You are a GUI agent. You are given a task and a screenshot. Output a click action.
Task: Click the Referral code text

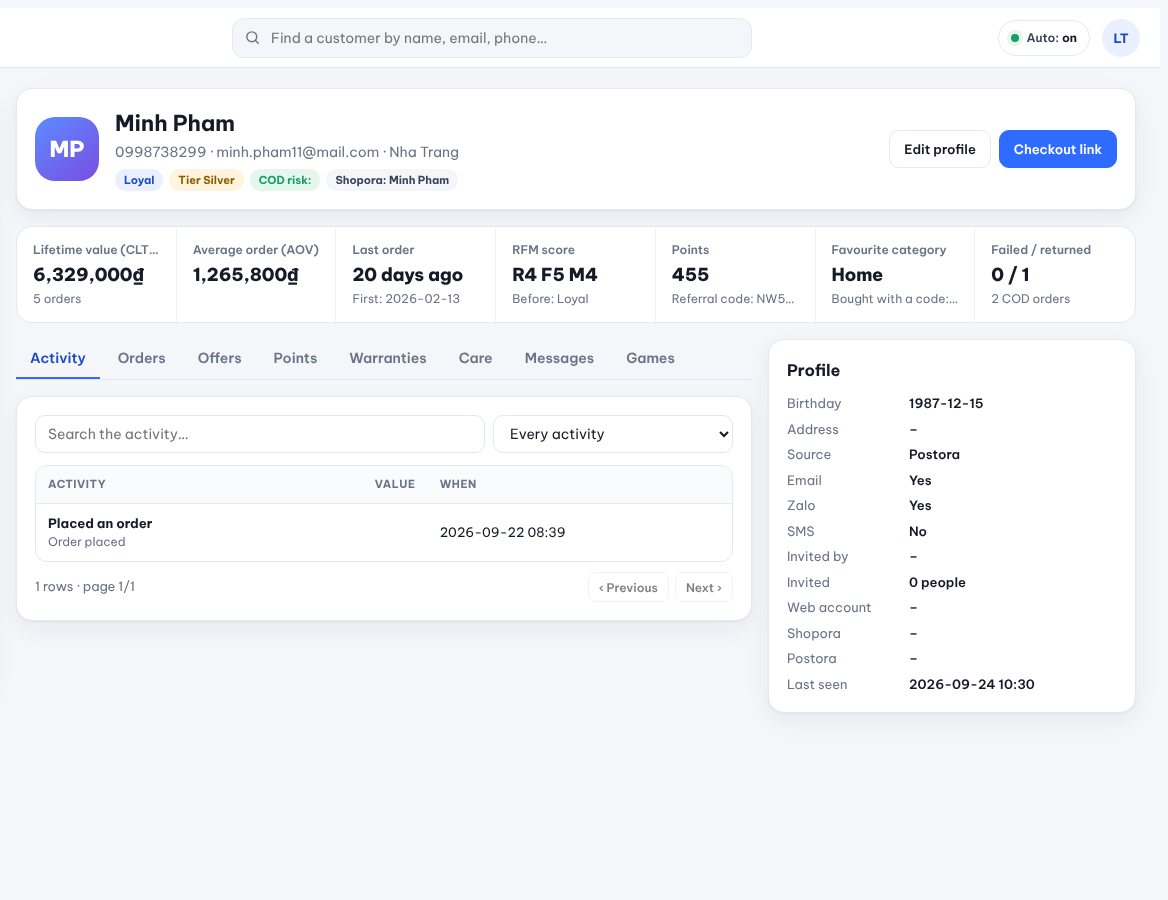(x=732, y=299)
